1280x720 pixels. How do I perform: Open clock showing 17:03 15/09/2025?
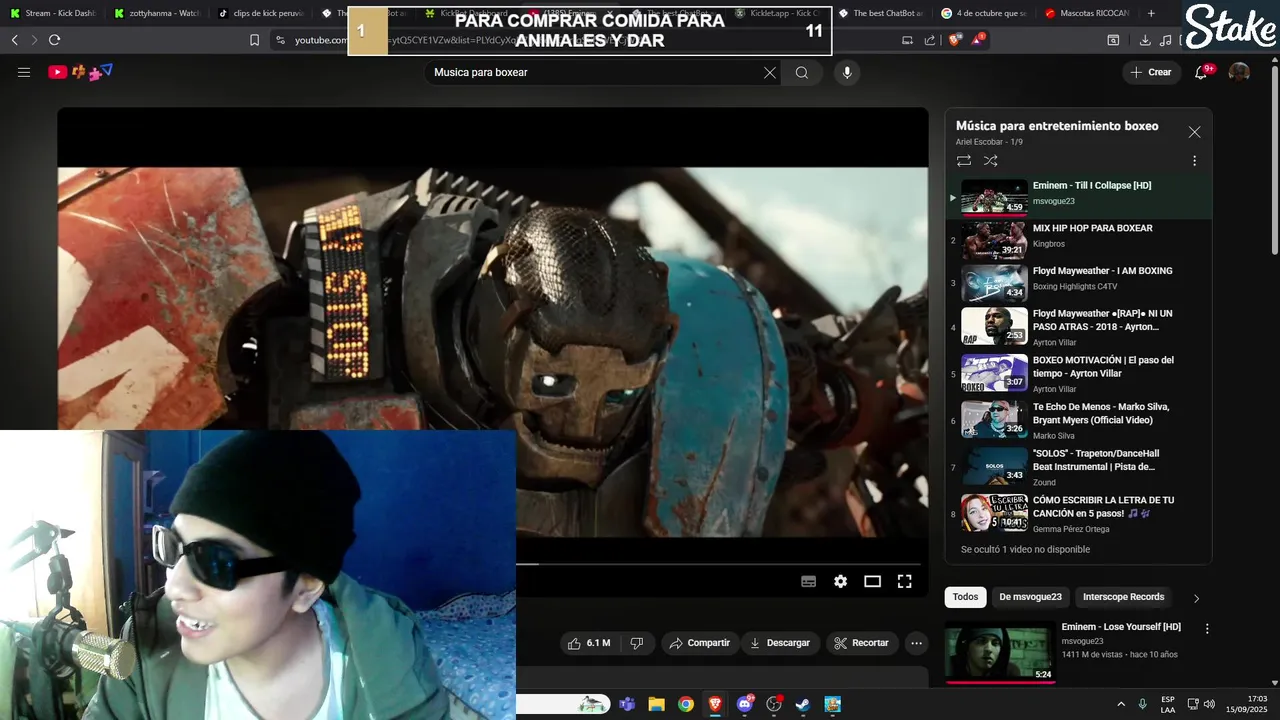tap(1248, 704)
